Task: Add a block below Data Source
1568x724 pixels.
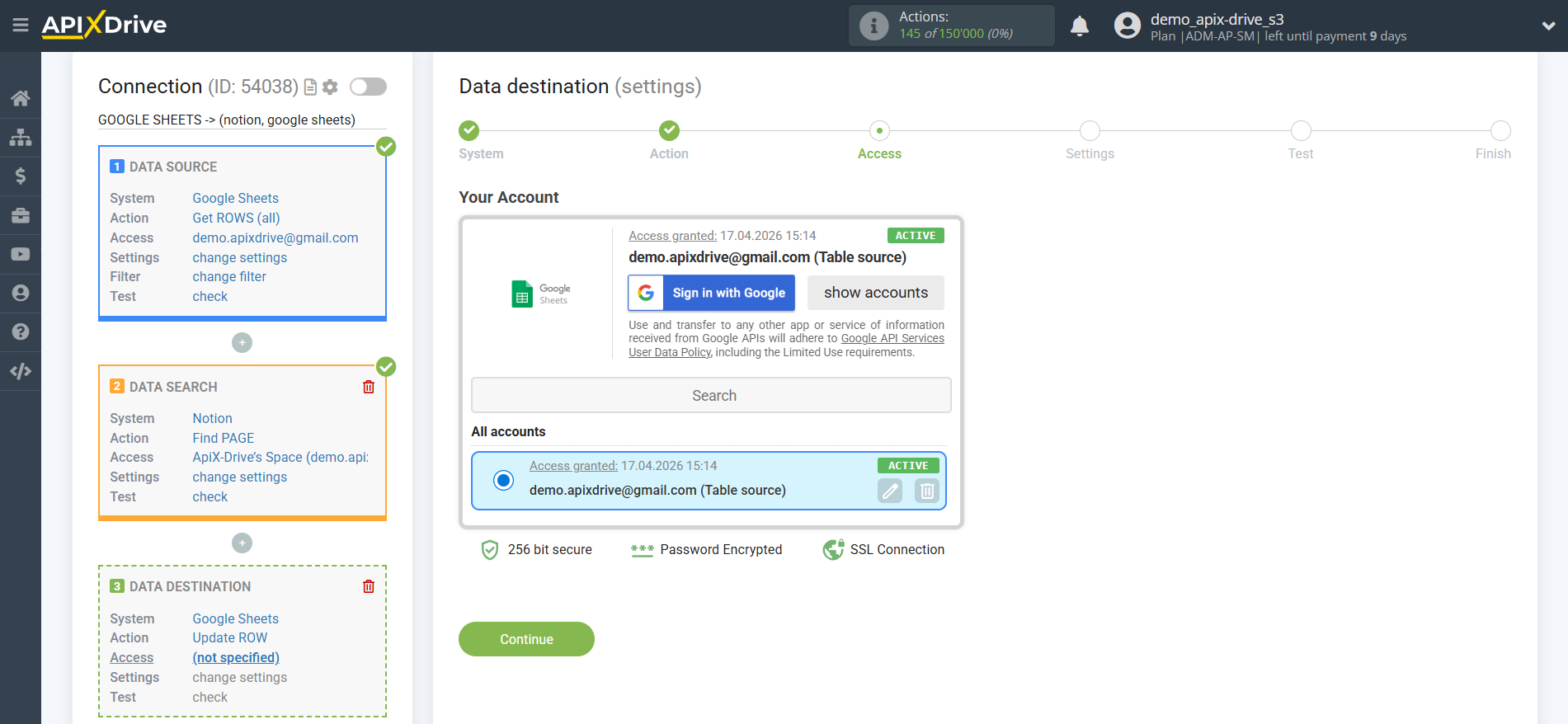Action: 242,342
